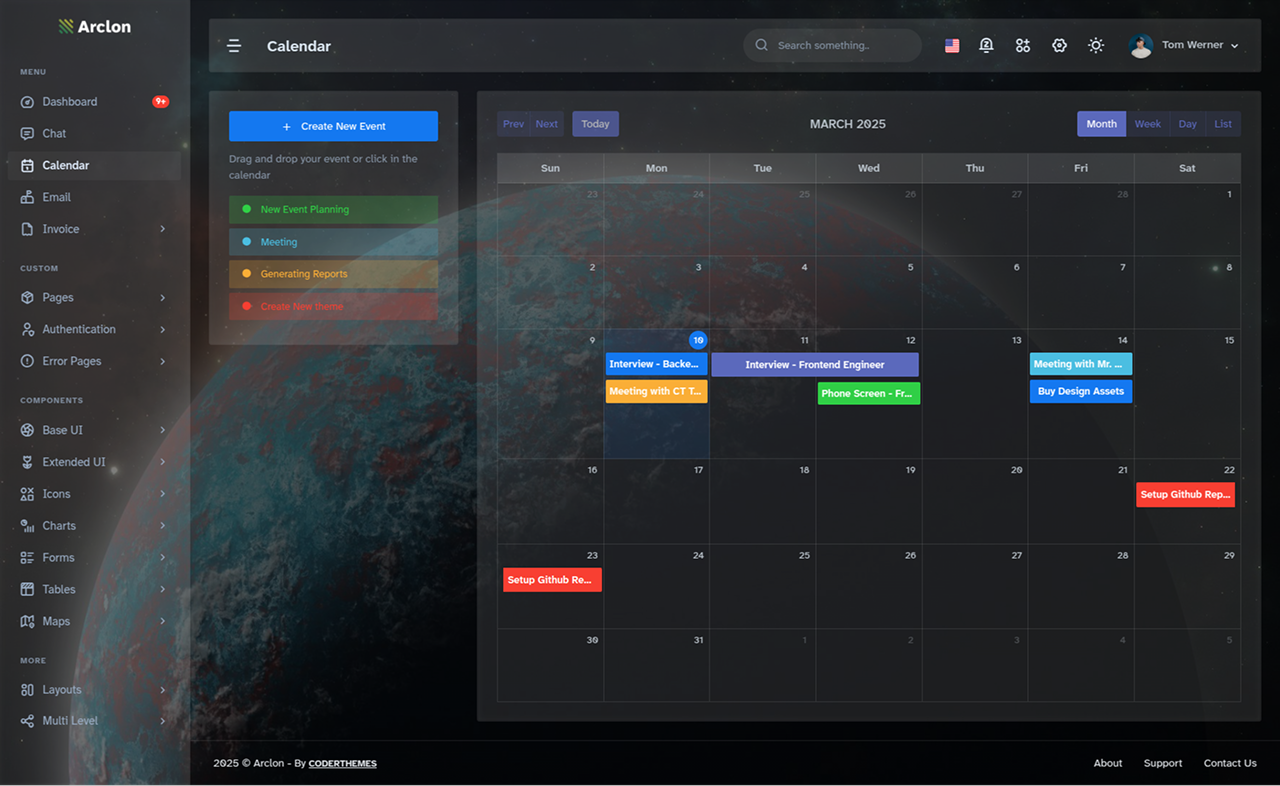Open Chat from the sidebar icon
The image size is (1280, 786).
coord(27,133)
